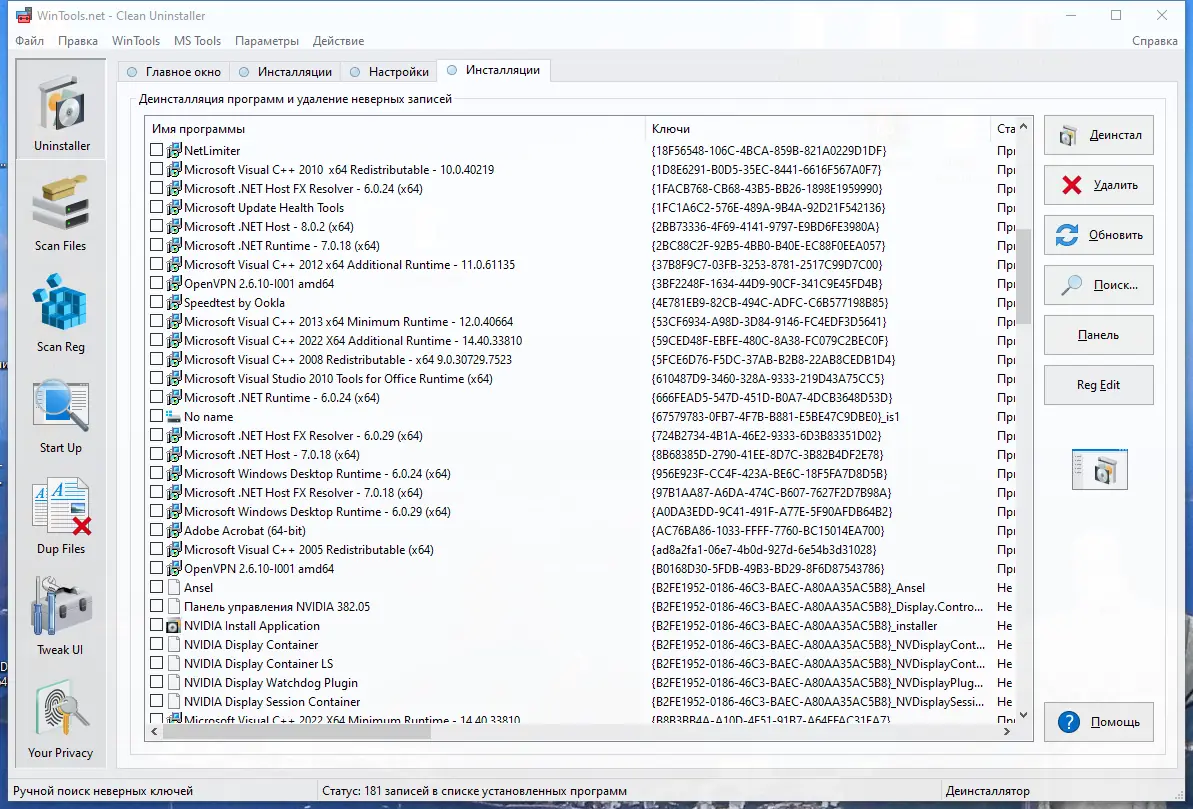The image size is (1193, 809).
Task: Click the Поиск... search button
Action: click(x=1099, y=285)
